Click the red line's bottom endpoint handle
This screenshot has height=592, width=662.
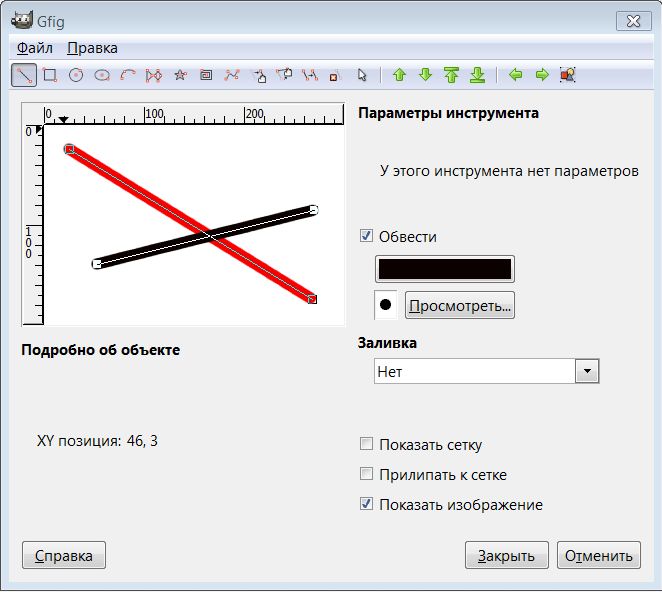click(312, 298)
